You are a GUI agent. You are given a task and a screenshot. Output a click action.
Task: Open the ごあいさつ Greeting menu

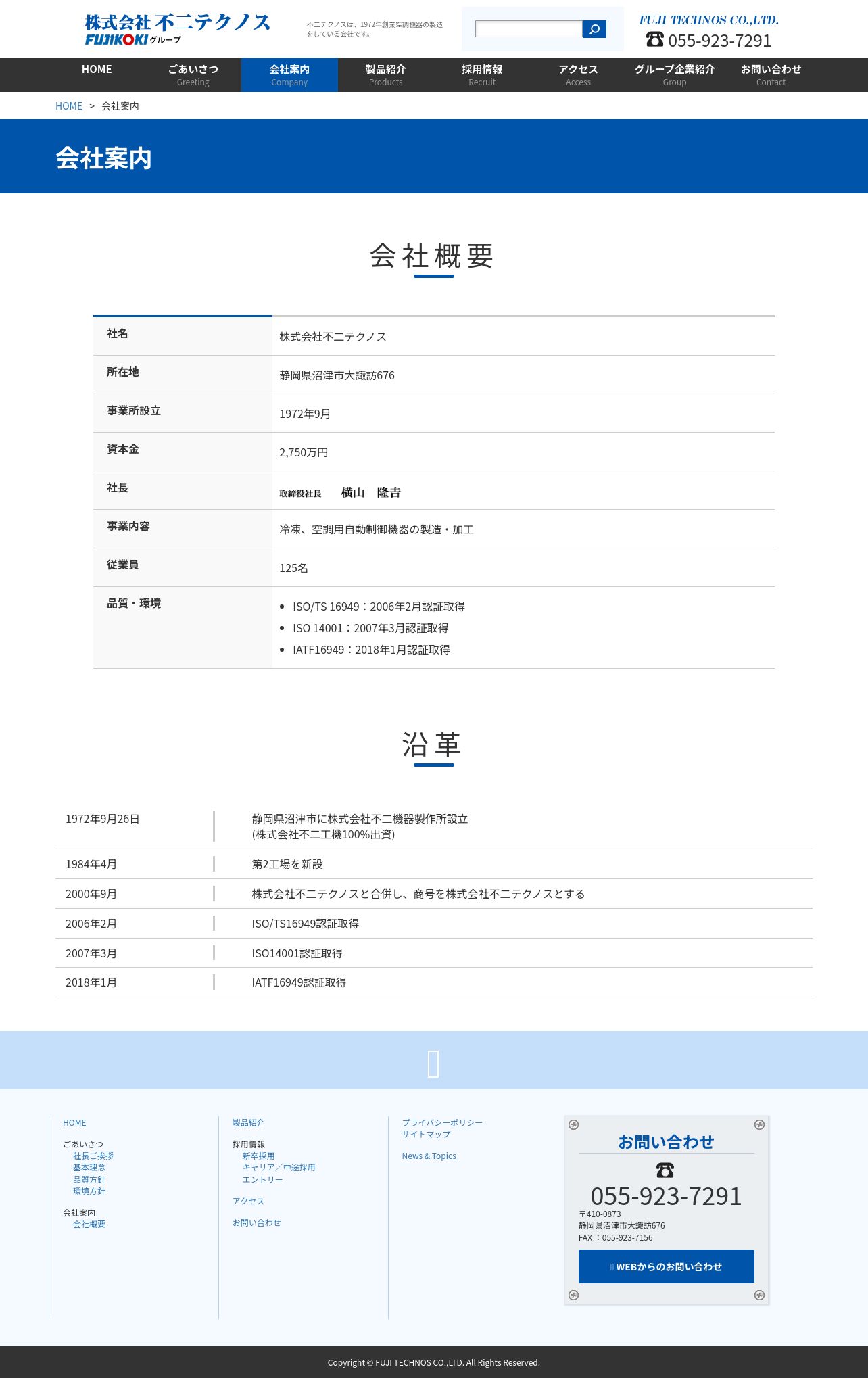(193, 75)
